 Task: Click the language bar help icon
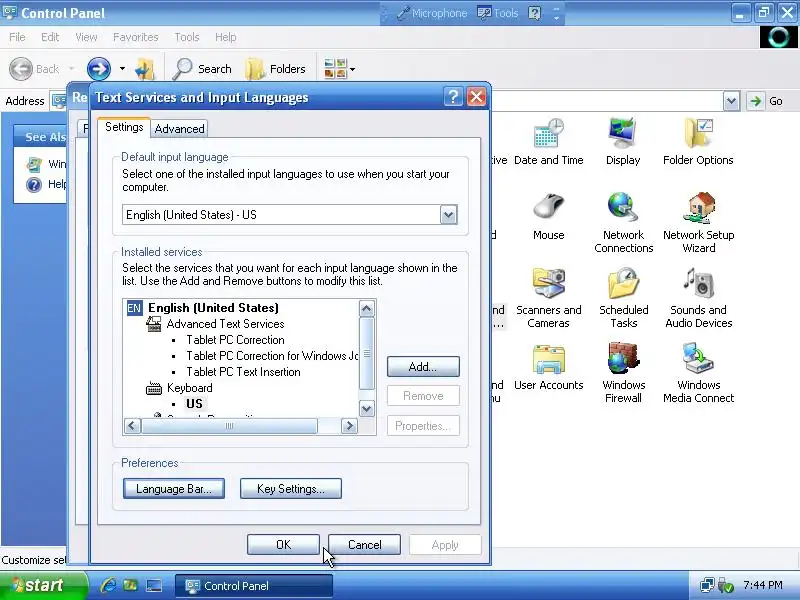coord(534,13)
